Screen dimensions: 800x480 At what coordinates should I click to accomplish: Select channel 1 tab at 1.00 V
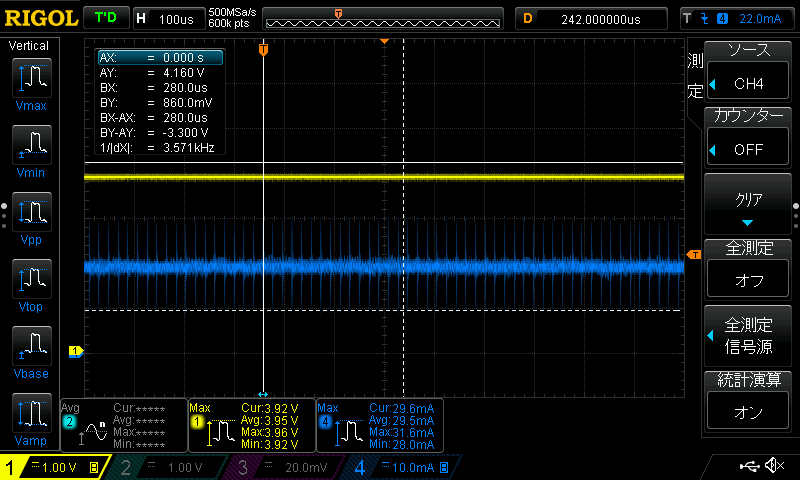point(52,467)
